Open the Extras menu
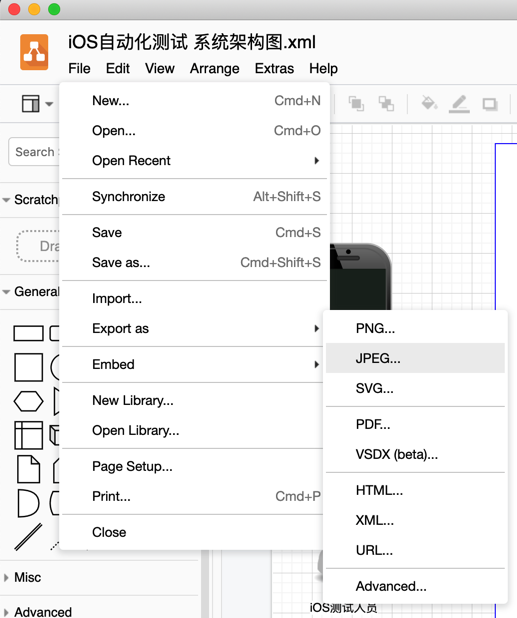The image size is (517, 618). (x=274, y=69)
